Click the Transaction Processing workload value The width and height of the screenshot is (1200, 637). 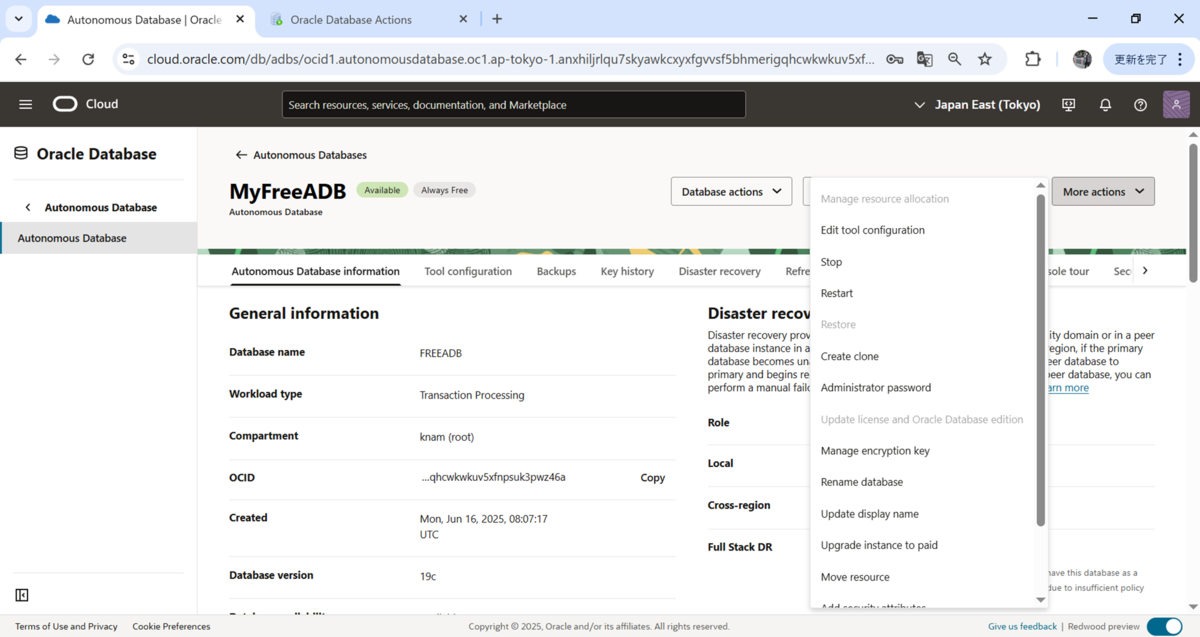tap(472, 395)
